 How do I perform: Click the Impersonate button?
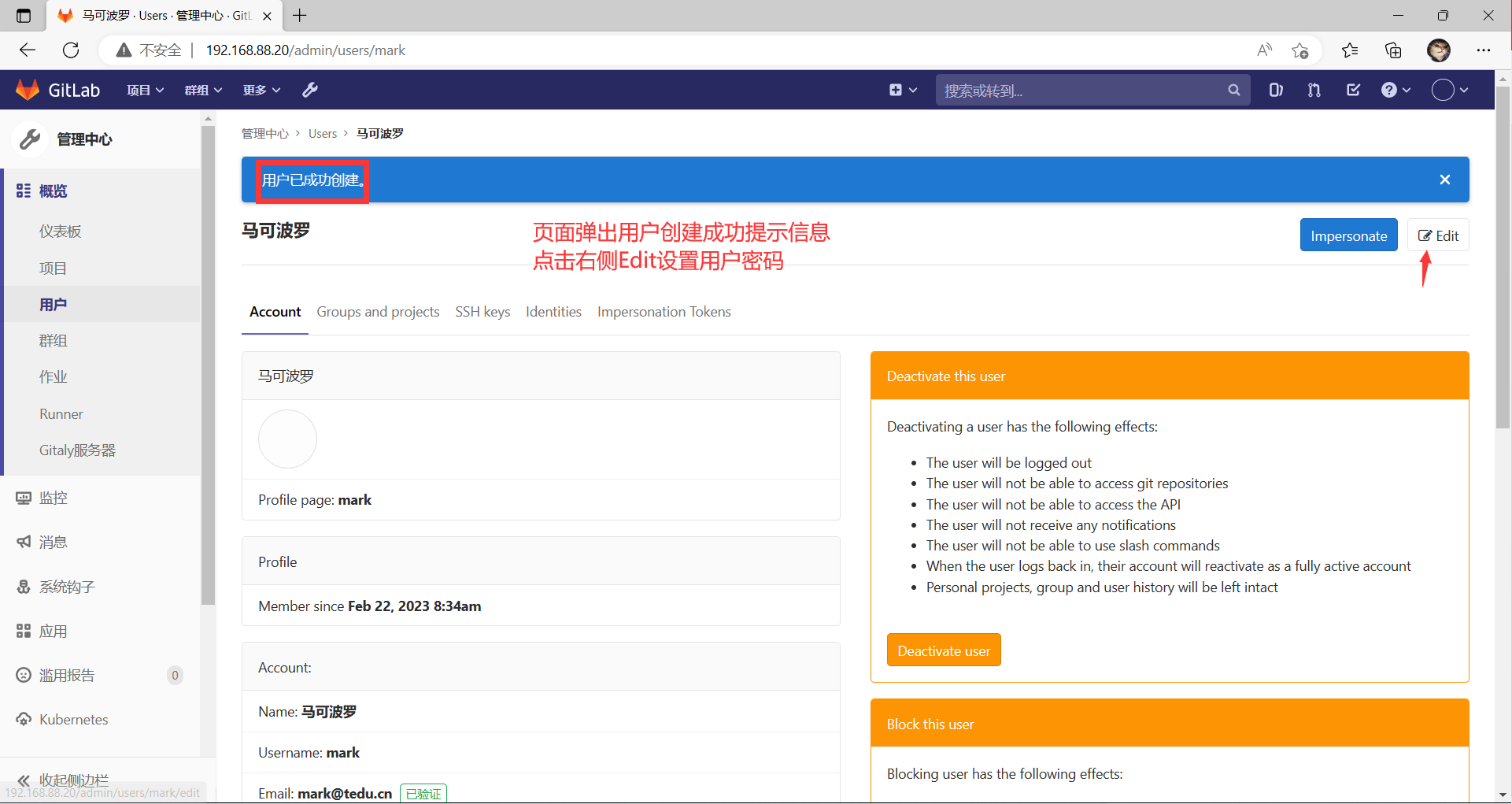pos(1348,235)
